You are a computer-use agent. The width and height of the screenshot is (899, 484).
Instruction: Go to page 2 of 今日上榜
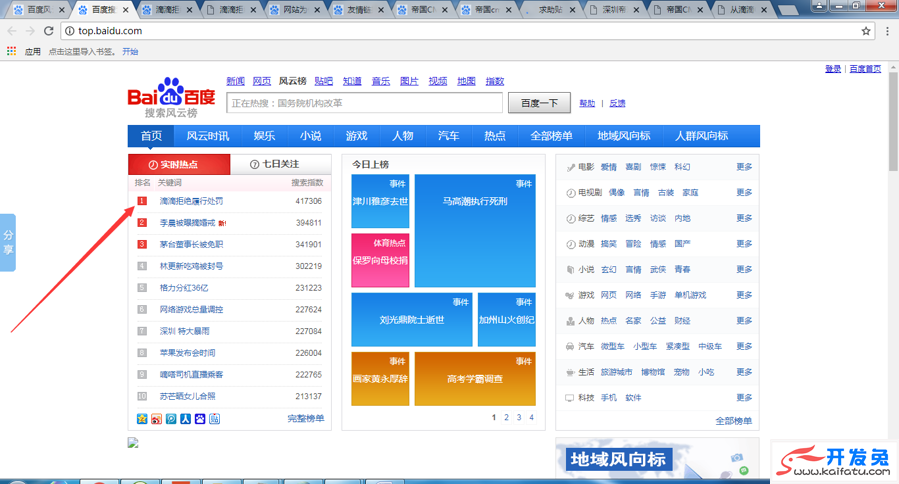click(x=506, y=417)
